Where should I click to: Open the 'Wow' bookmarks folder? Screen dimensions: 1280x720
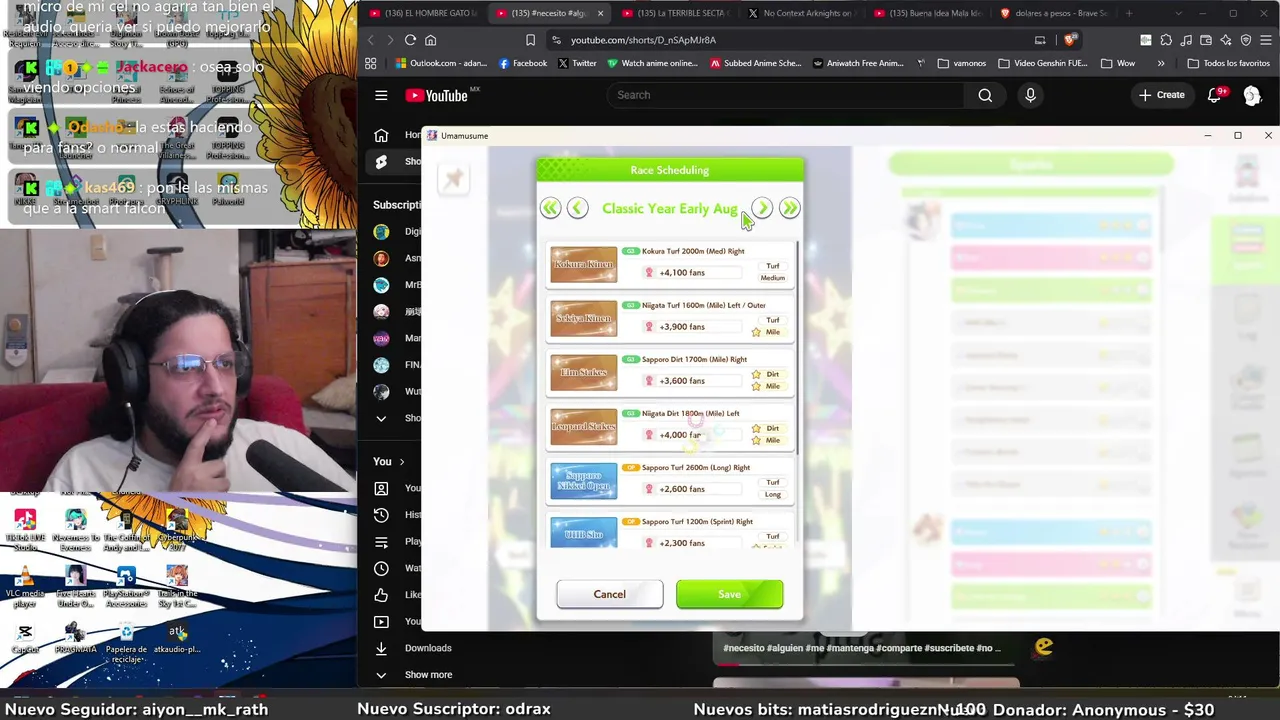point(1117,63)
